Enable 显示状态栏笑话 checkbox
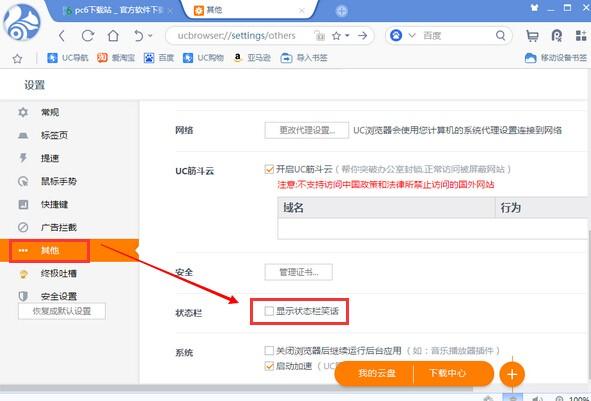The height and width of the screenshot is (401, 591). 269,311
